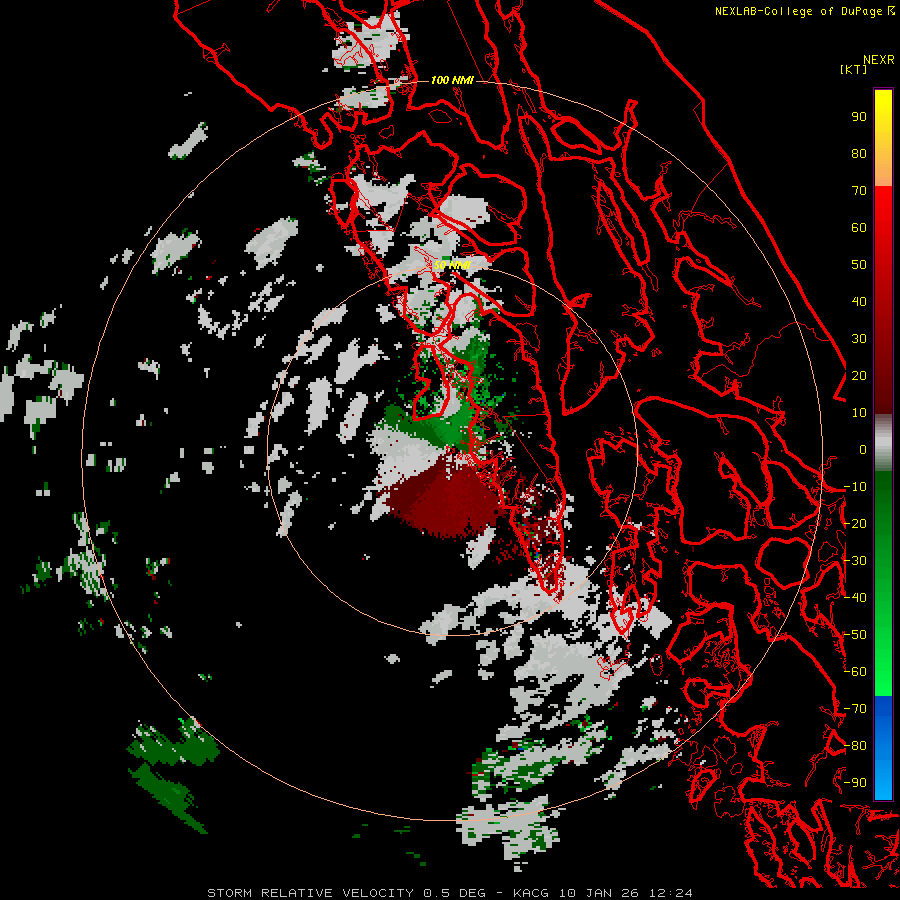
Task: Pick the blue segment of the color bar
Action: [883, 746]
